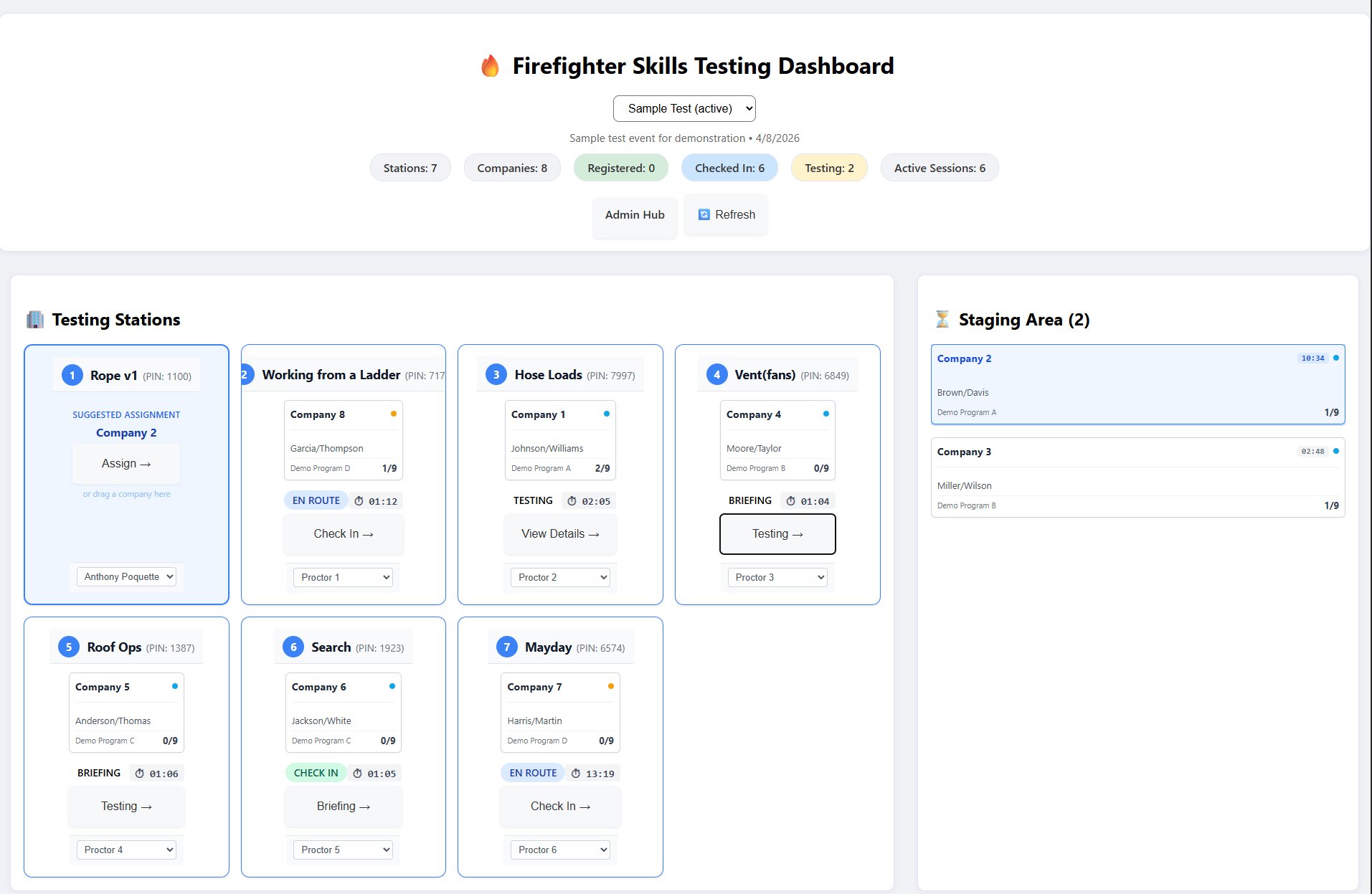Open the Proctor 2 dropdown on Hose Loads
Screen dimensions: 1372x894
click(x=560, y=577)
